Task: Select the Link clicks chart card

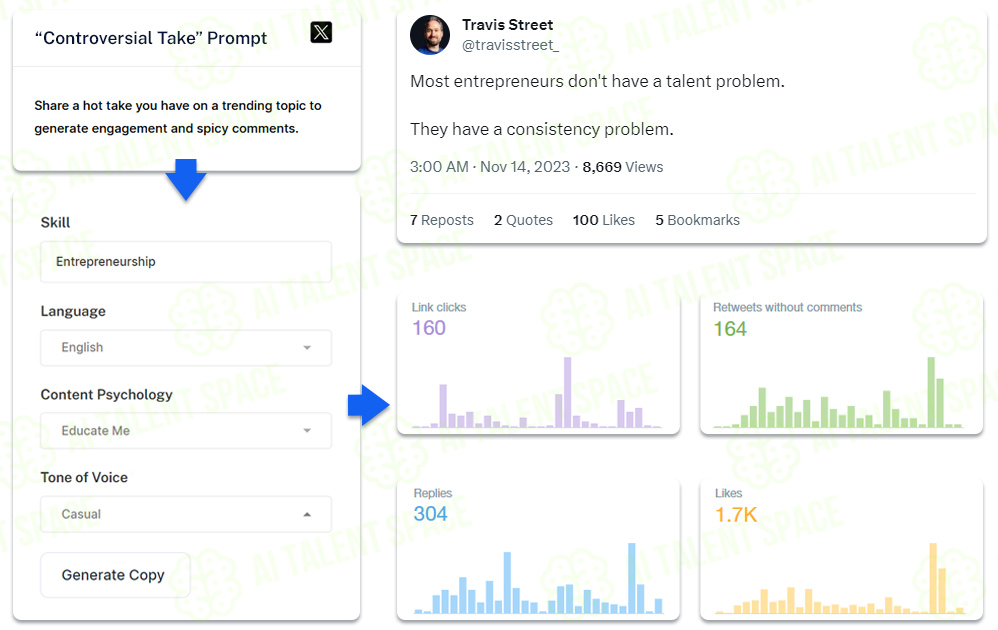Action: tap(538, 364)
